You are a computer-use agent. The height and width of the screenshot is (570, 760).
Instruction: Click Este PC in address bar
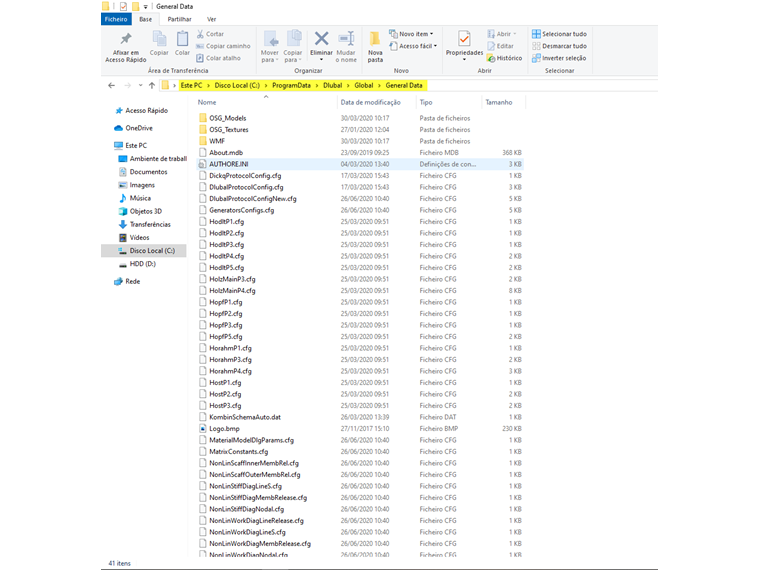click(x=191, y=85)
